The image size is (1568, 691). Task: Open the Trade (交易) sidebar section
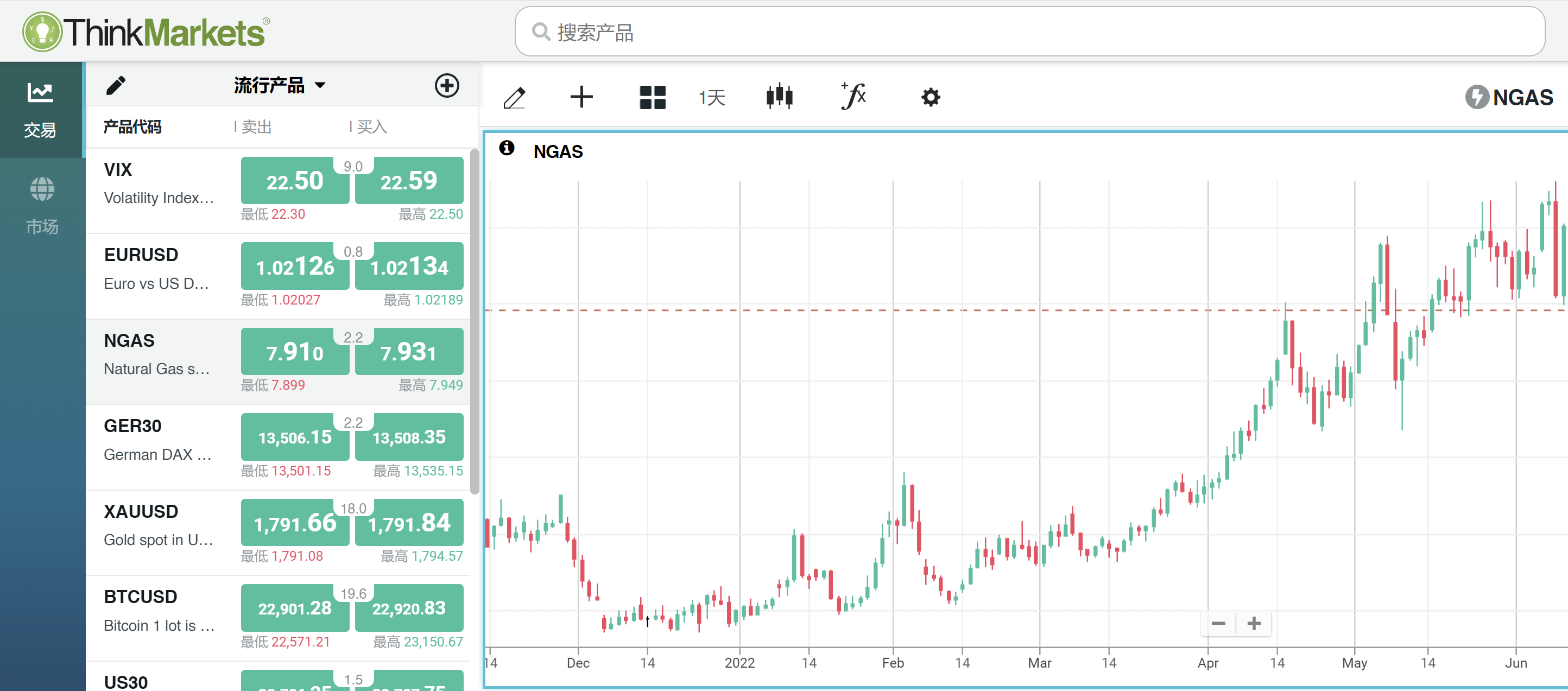[x=41, y=110]
